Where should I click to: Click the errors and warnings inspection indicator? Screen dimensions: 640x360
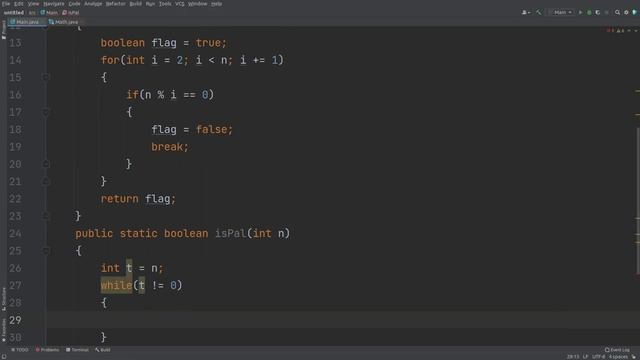point(616,31)
